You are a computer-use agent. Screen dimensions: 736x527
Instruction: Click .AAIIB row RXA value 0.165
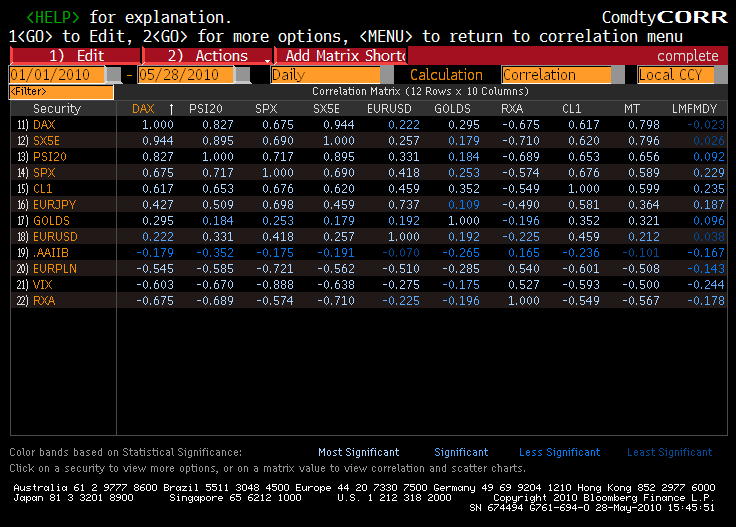524,252
